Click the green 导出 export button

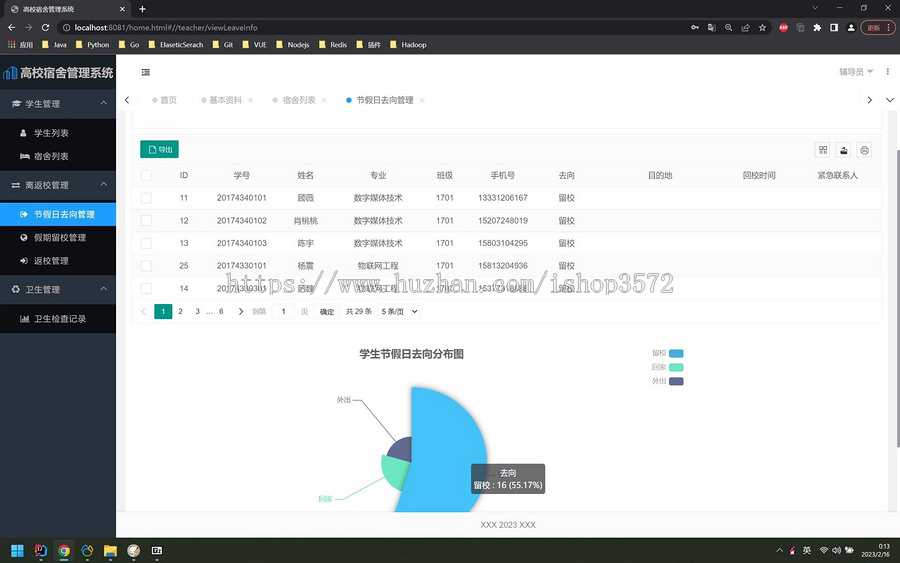point(160,149)
